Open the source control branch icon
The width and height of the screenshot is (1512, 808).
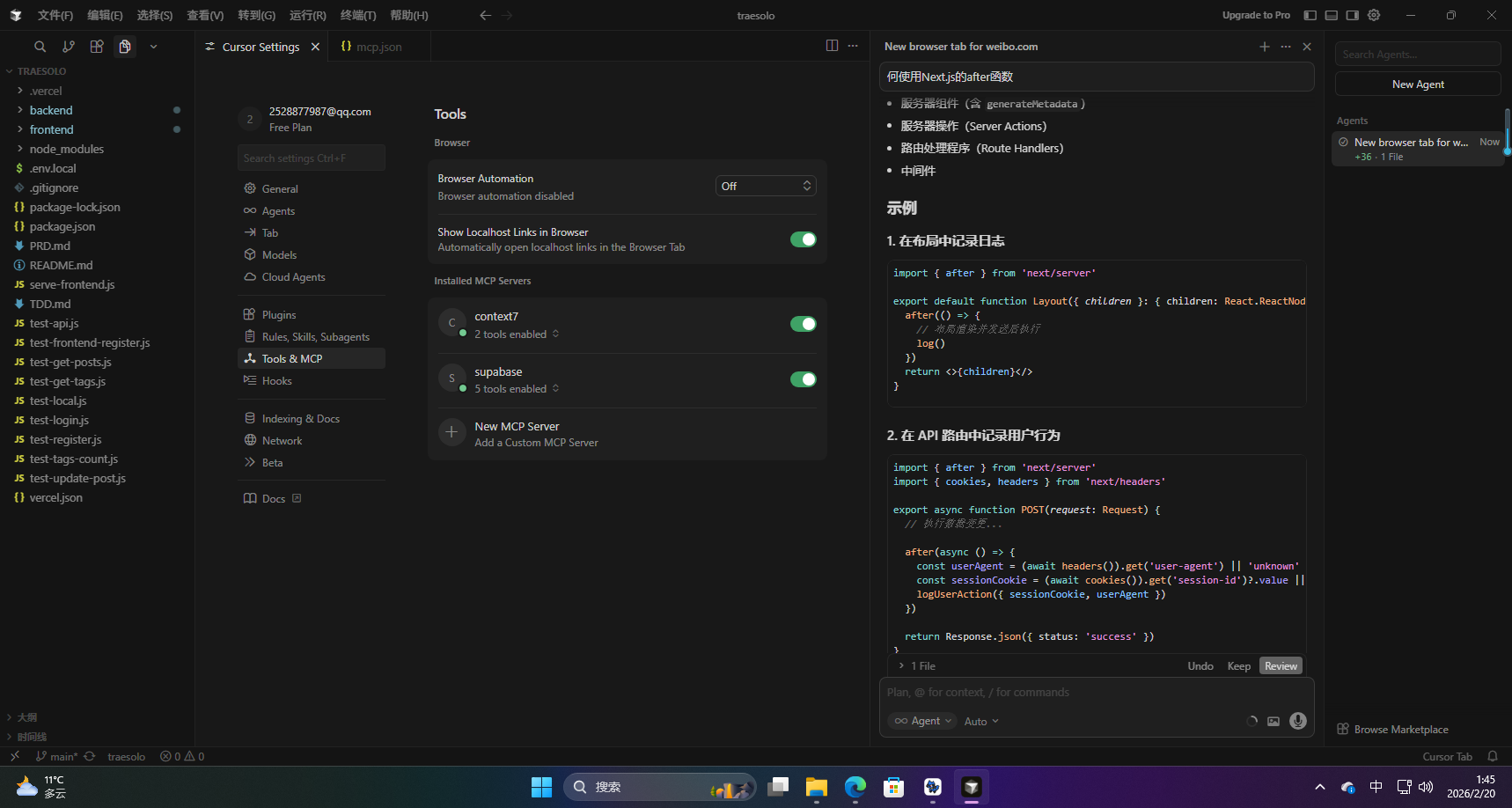[68, 47]
